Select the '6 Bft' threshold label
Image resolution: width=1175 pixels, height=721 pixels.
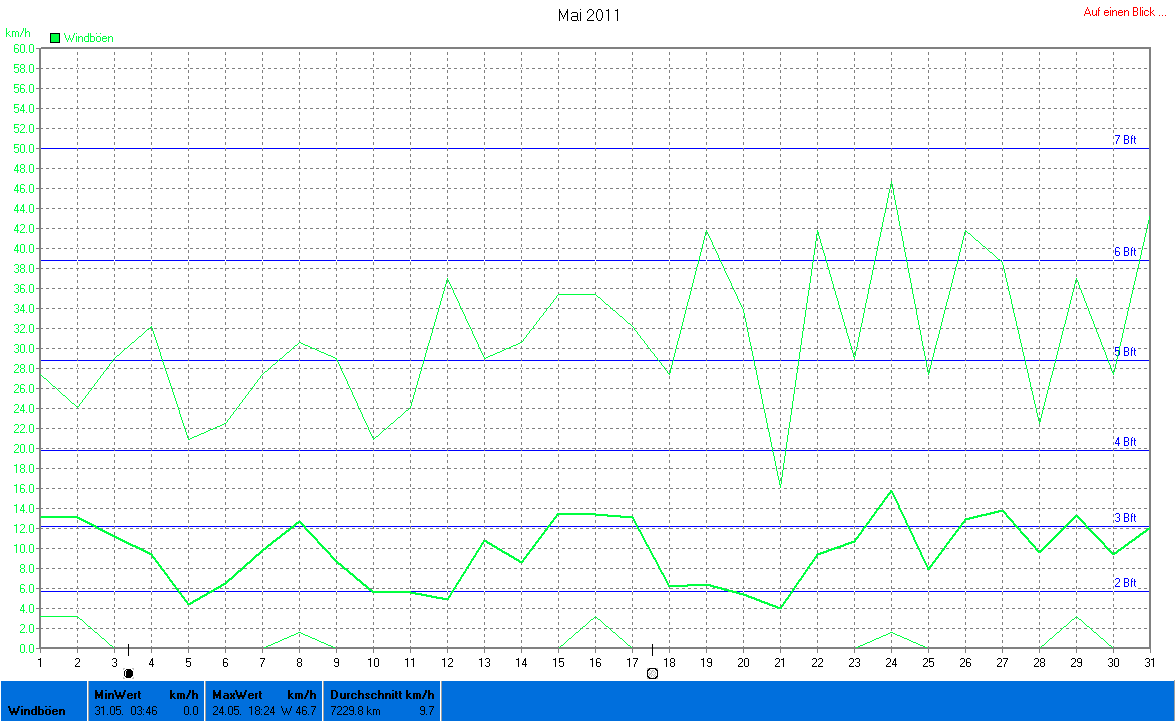pos(1125,252)
